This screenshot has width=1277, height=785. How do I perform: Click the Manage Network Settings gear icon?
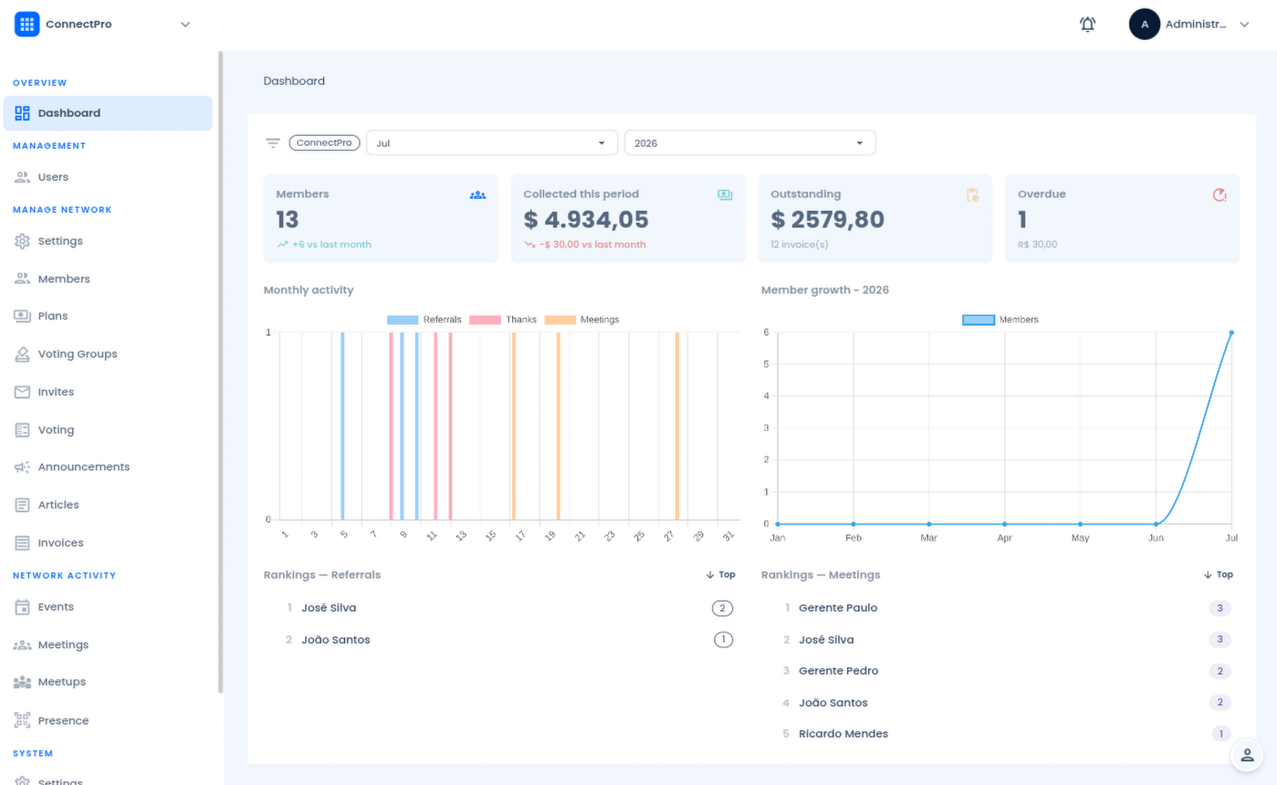point(22,241)
